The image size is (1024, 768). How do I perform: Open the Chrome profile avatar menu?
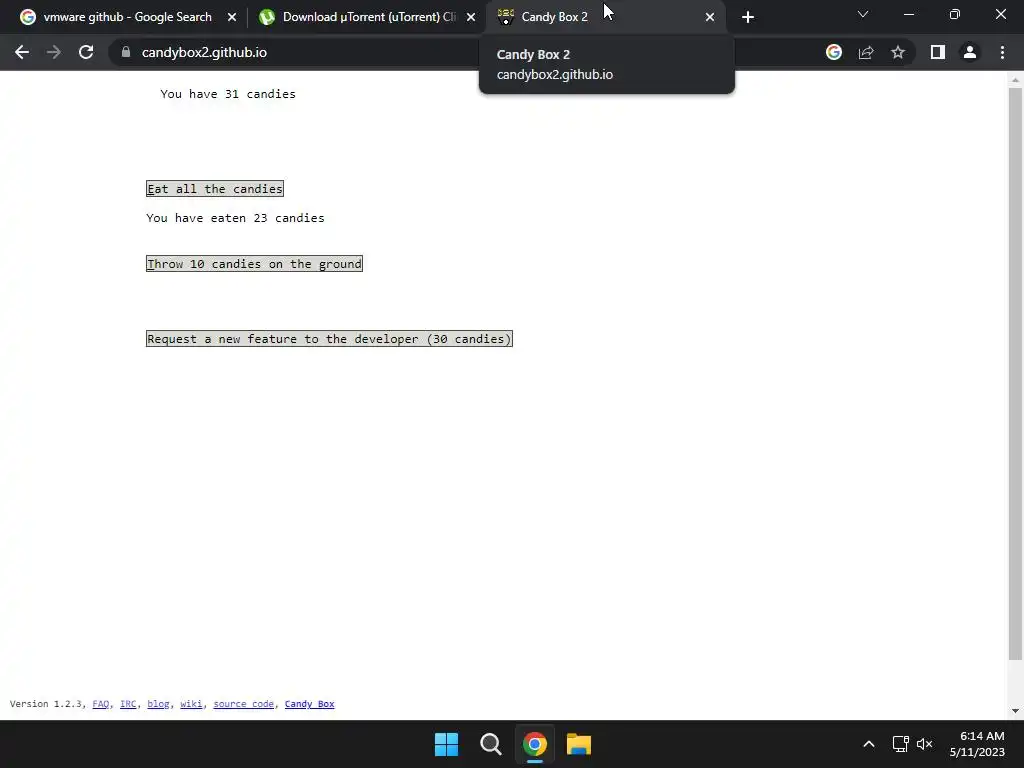point(970,52)
